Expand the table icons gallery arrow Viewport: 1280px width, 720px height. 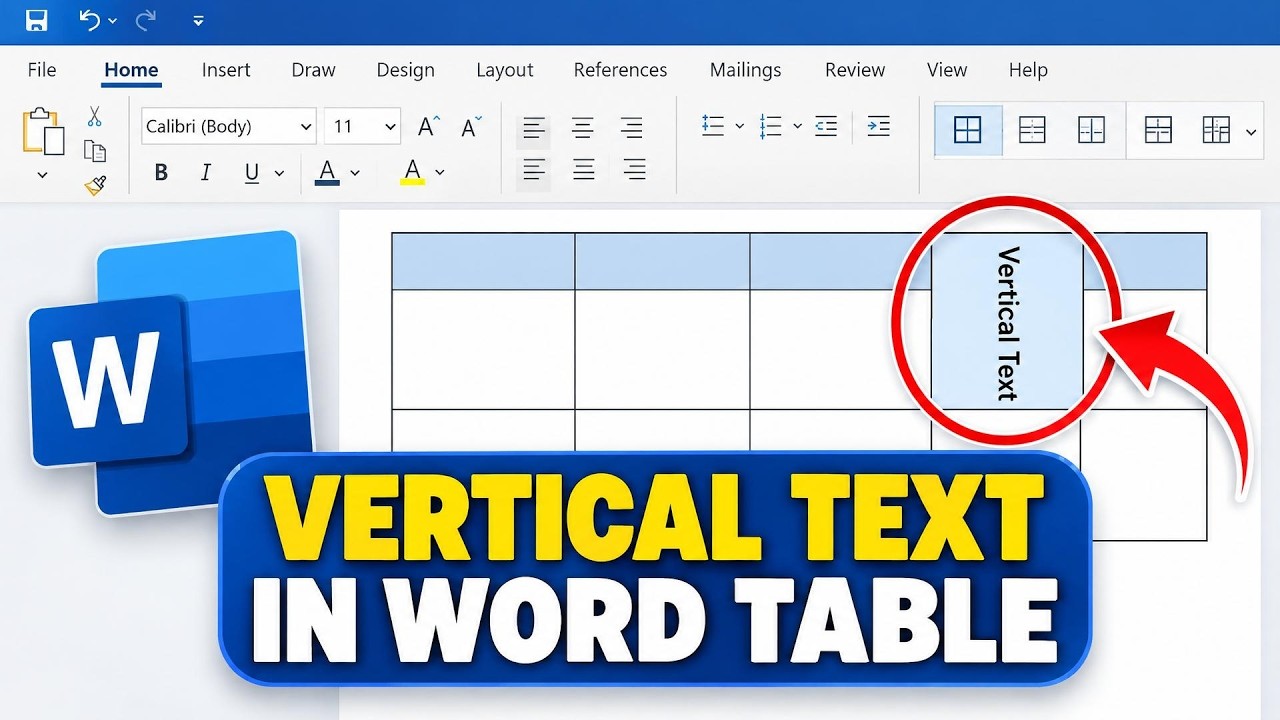tap(1252, 130)
